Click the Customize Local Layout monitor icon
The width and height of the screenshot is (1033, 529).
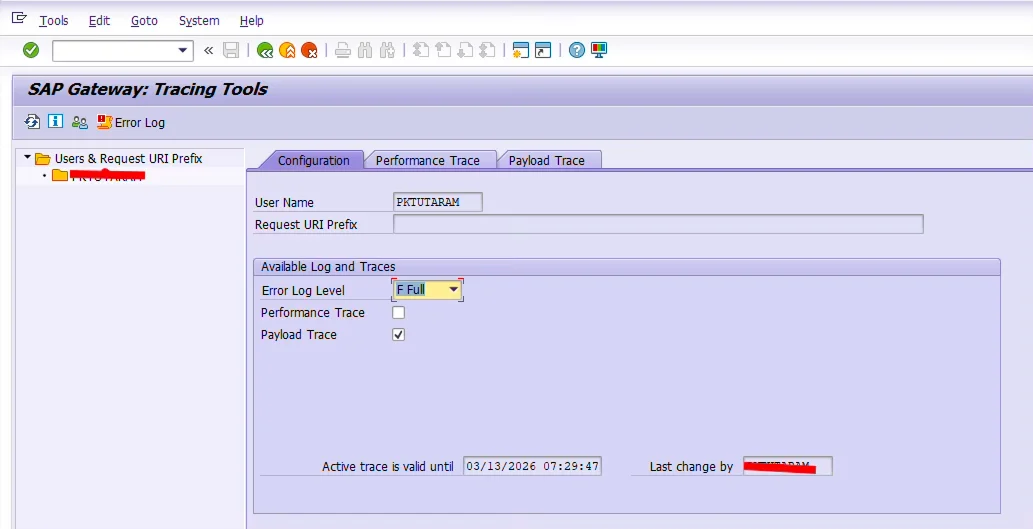coord(599,50)
